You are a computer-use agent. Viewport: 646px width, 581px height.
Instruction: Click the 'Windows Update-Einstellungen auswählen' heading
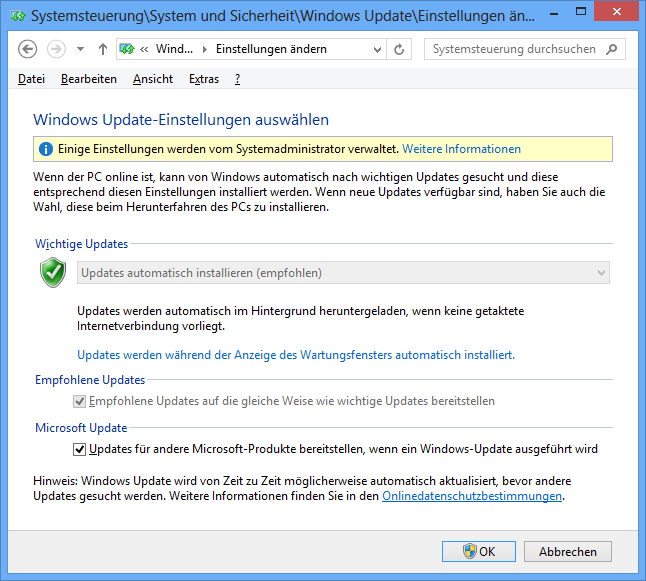click(x=181, y=119)
